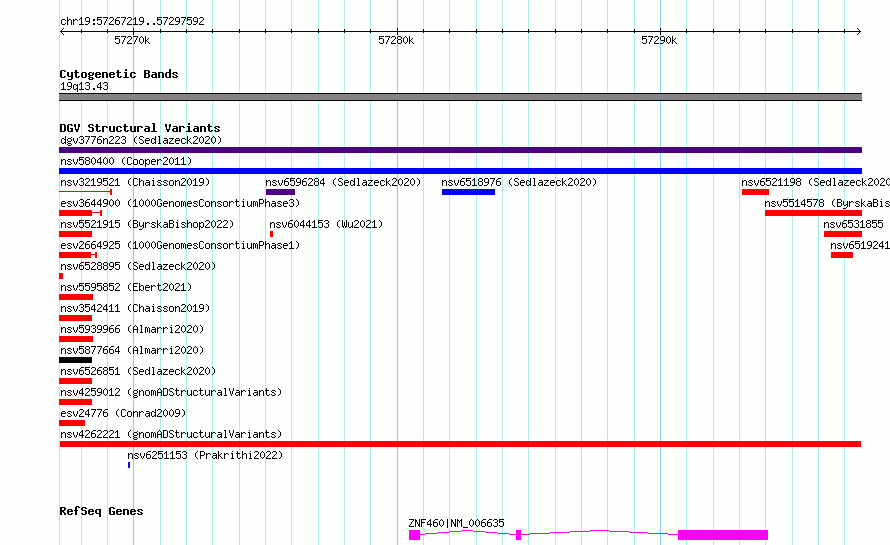Screen dimensions: 890x545
Task: Click the red nsv5595852 variant bar
Action: pos(76,297)
